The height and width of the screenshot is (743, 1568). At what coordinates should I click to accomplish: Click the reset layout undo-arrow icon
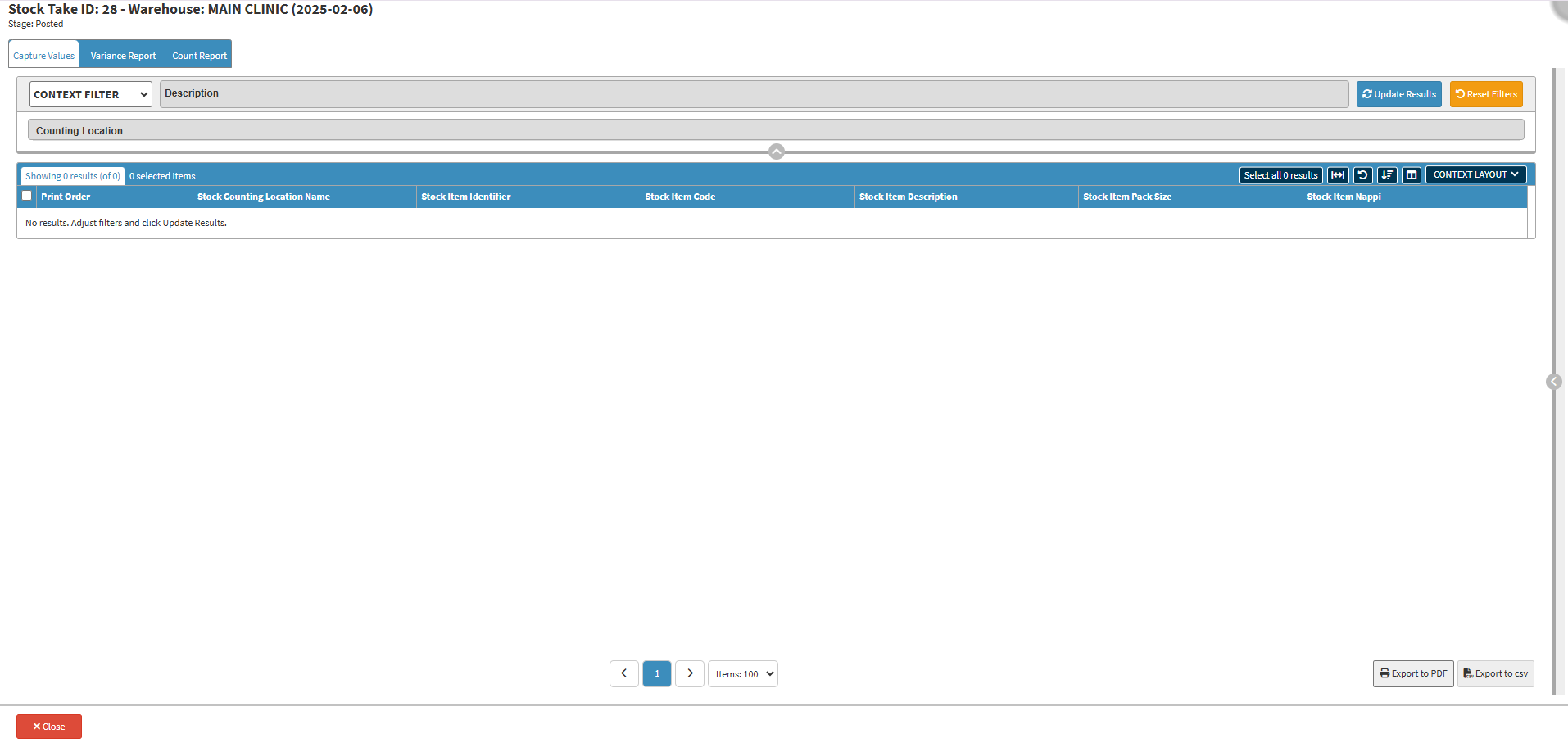coord(1362,175)
